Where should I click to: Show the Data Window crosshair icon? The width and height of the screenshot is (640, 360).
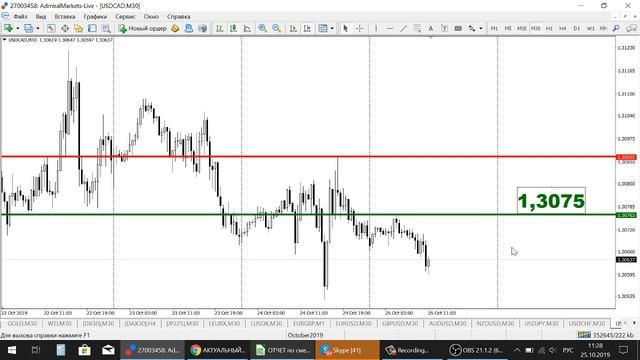65,28
